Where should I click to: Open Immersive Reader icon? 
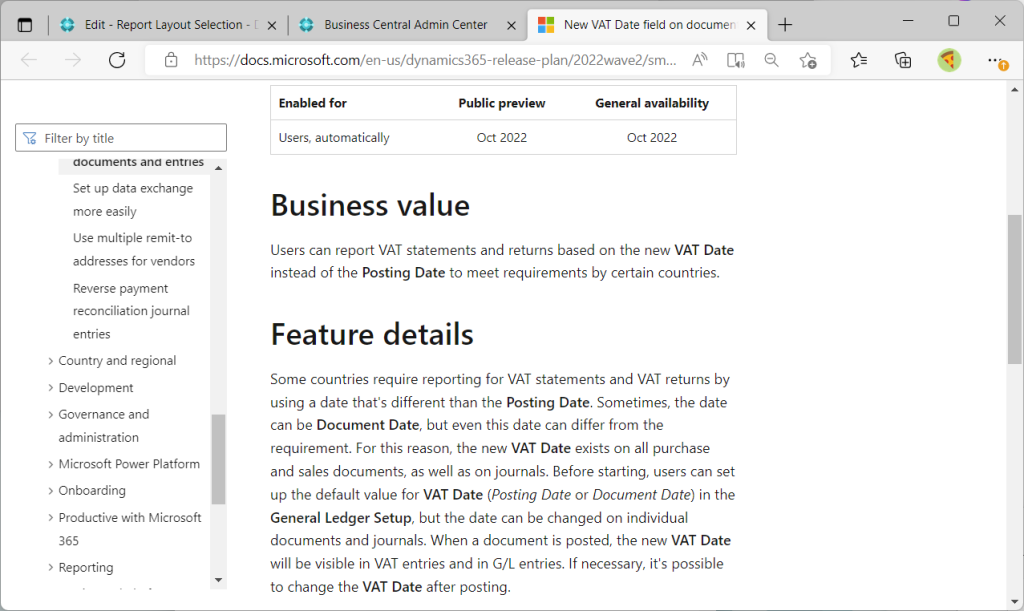[735, 61]
